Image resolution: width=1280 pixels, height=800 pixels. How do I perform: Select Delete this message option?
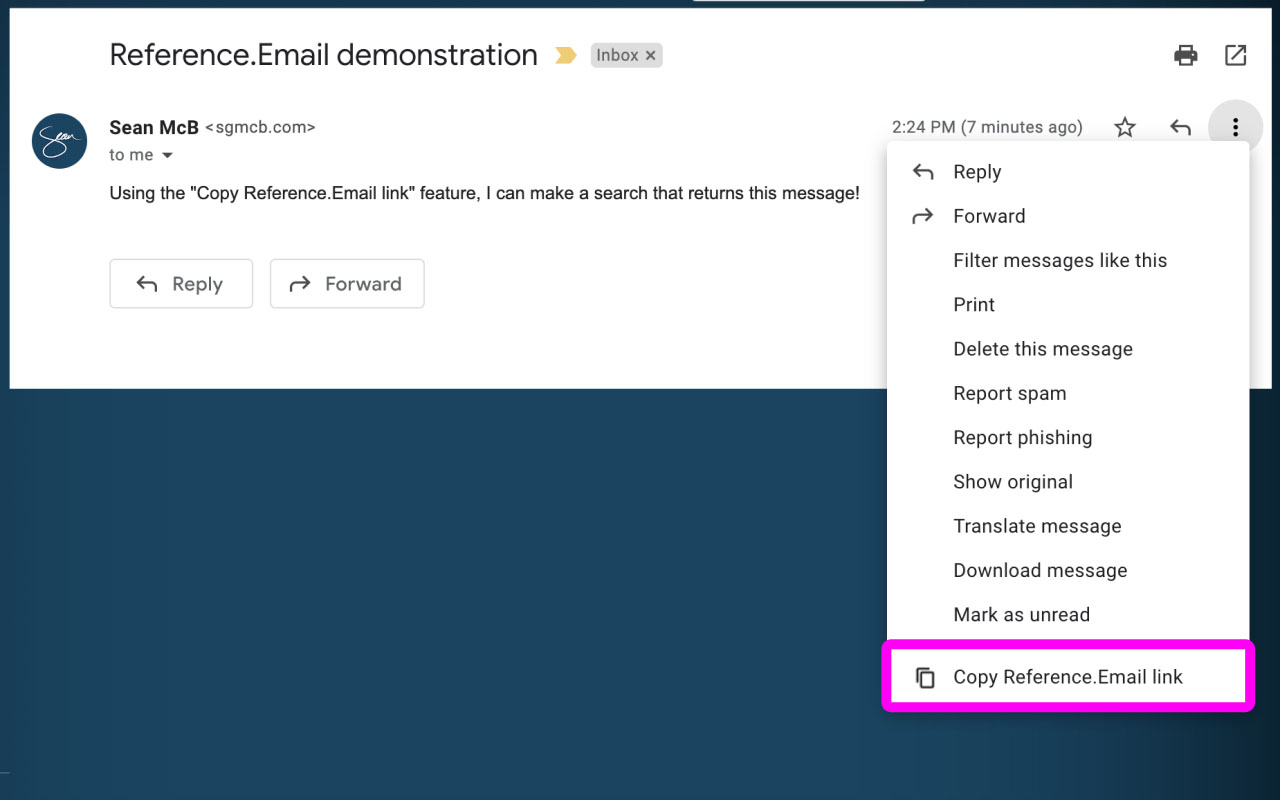(1043, 349)
